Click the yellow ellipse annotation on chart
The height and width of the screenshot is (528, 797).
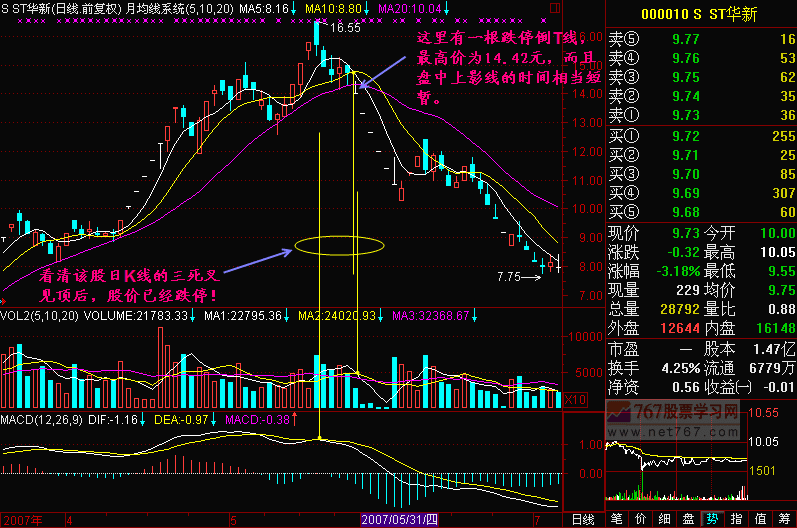[x=340, y=245]
